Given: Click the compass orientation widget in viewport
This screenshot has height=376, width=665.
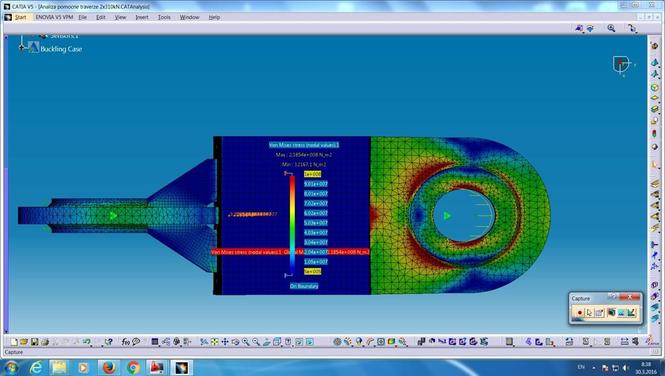Looking at the screenshot, I should (622, 65).
